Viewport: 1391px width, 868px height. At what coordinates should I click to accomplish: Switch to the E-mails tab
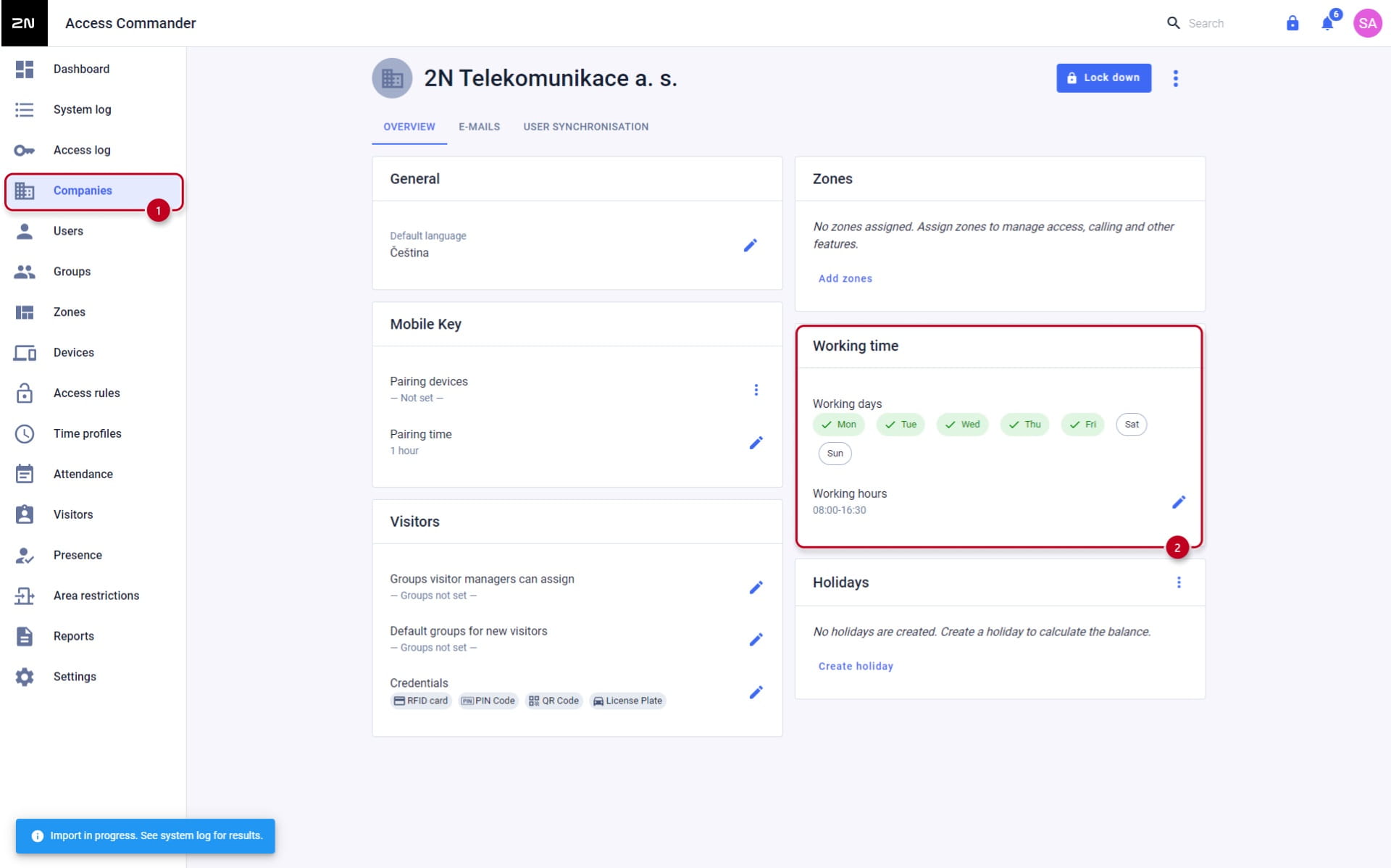[479, 127]
